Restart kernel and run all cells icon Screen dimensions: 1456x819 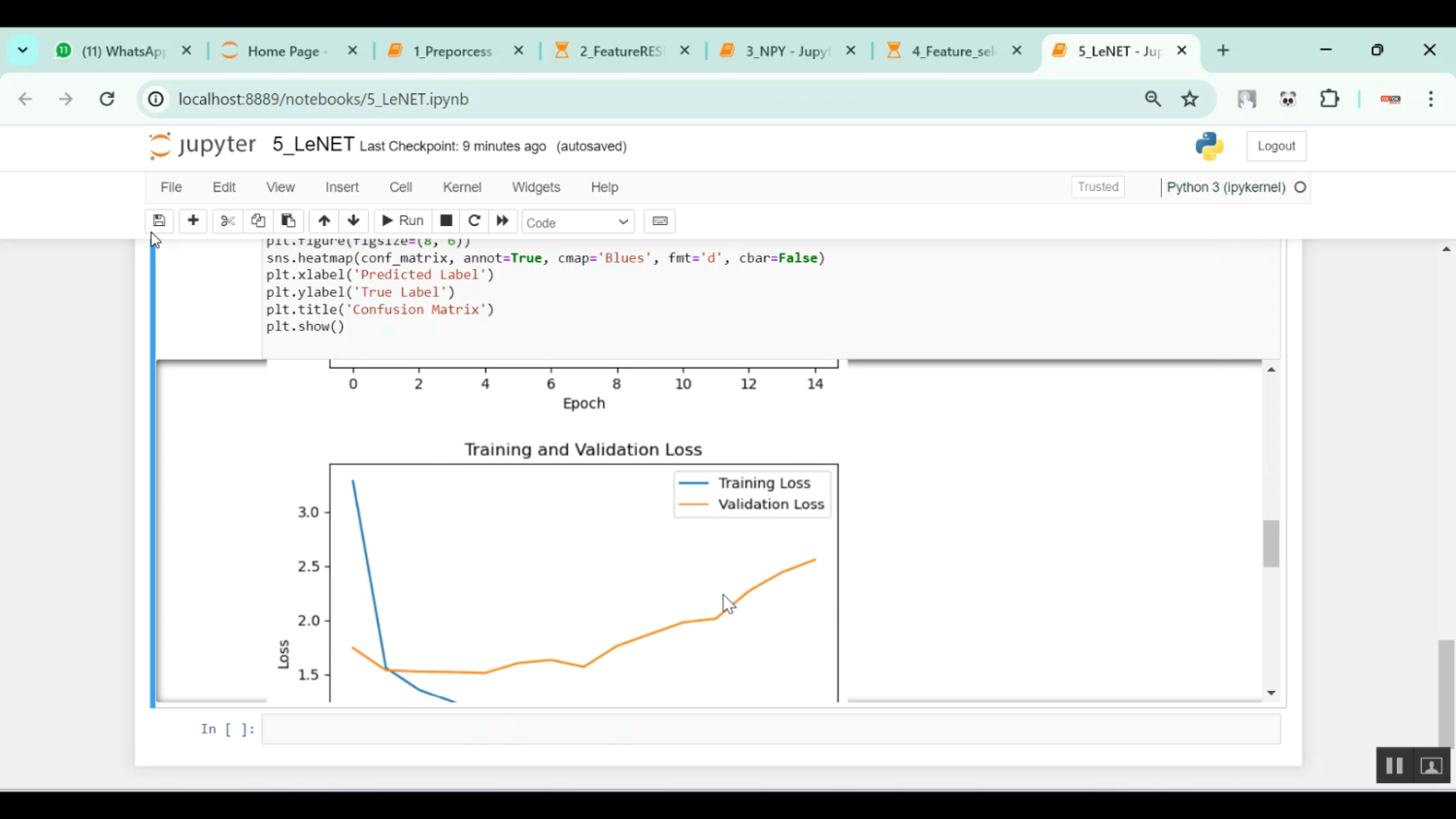coord(503,221)
